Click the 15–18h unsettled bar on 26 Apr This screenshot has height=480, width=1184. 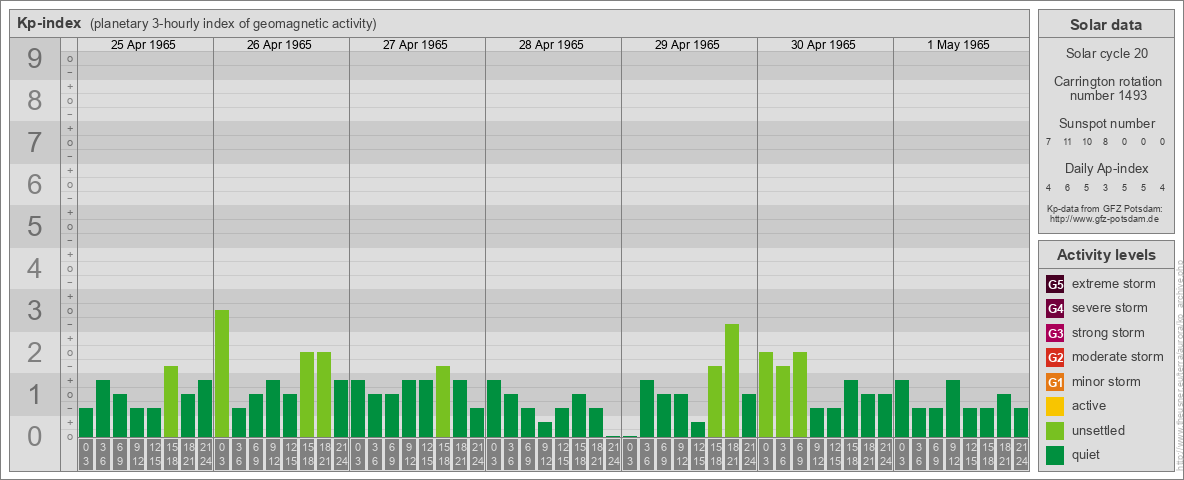(307, 395)
